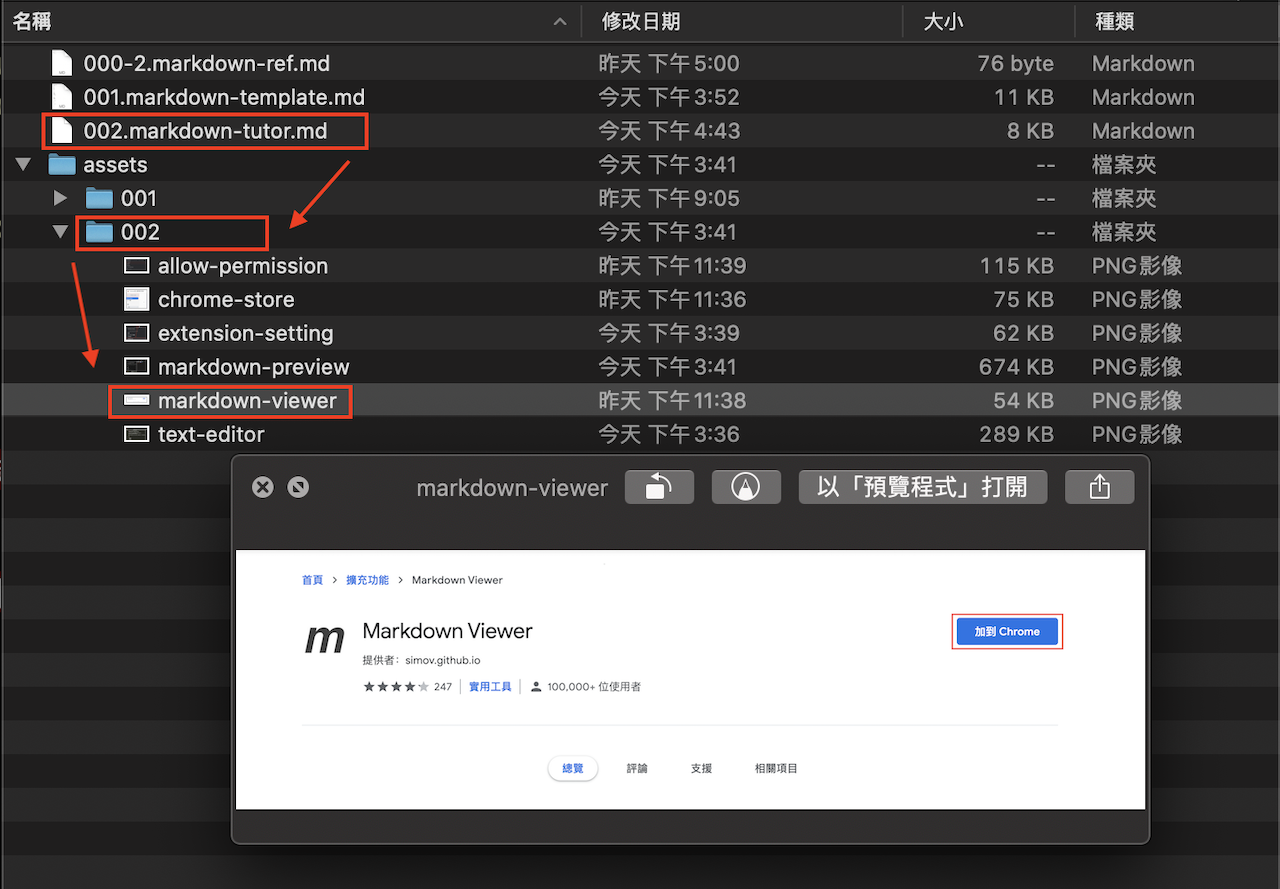Select the text-editor row name
Image resolution: width=1280 pixels, height=889 pixels.
tap(211, 434)
